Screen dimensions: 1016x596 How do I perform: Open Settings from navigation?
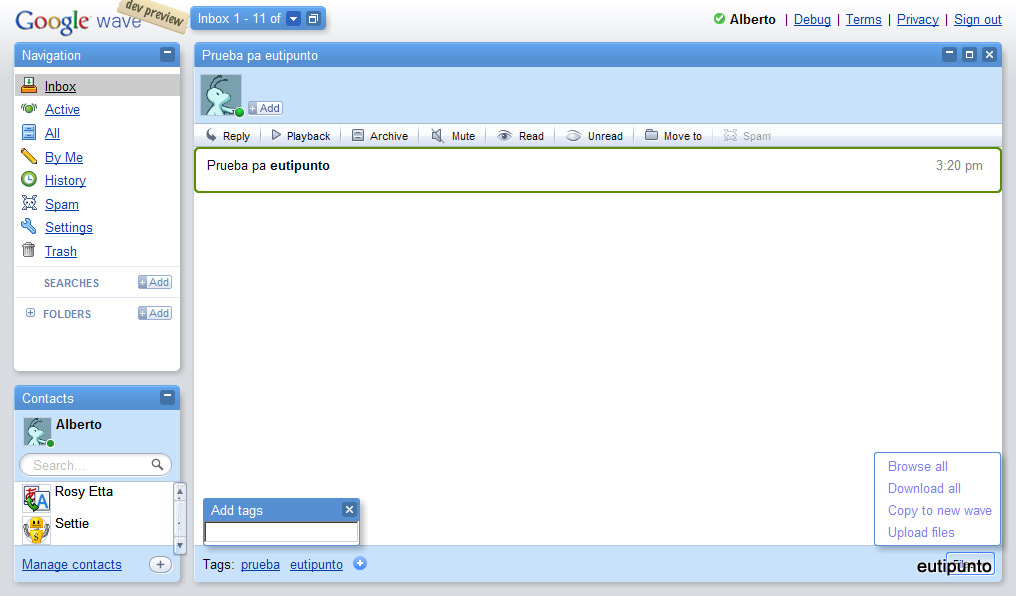point(69,228)
